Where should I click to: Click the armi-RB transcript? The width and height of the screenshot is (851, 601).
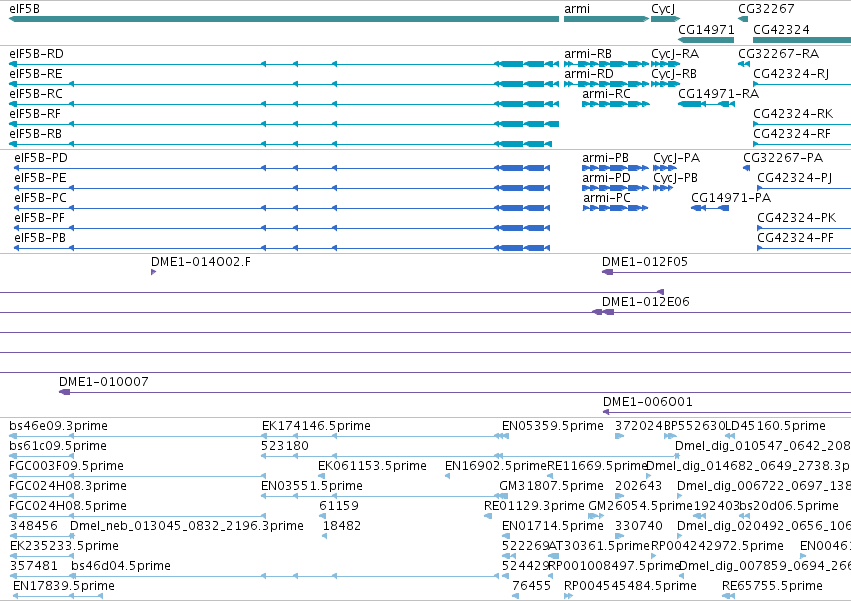(x=606, y=64)
